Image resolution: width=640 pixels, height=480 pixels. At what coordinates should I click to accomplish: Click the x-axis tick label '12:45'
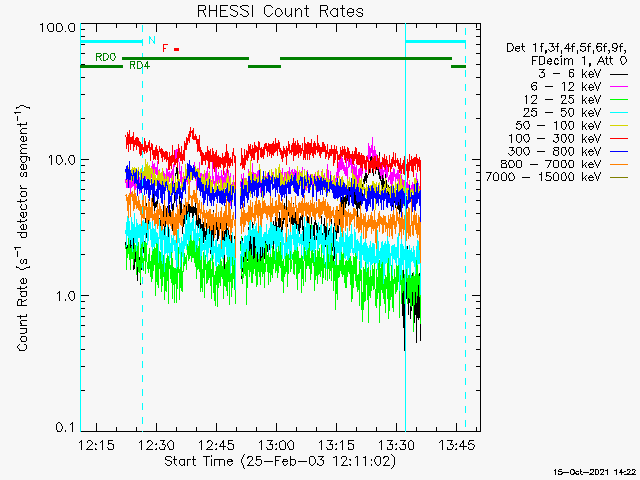point(216,444)
